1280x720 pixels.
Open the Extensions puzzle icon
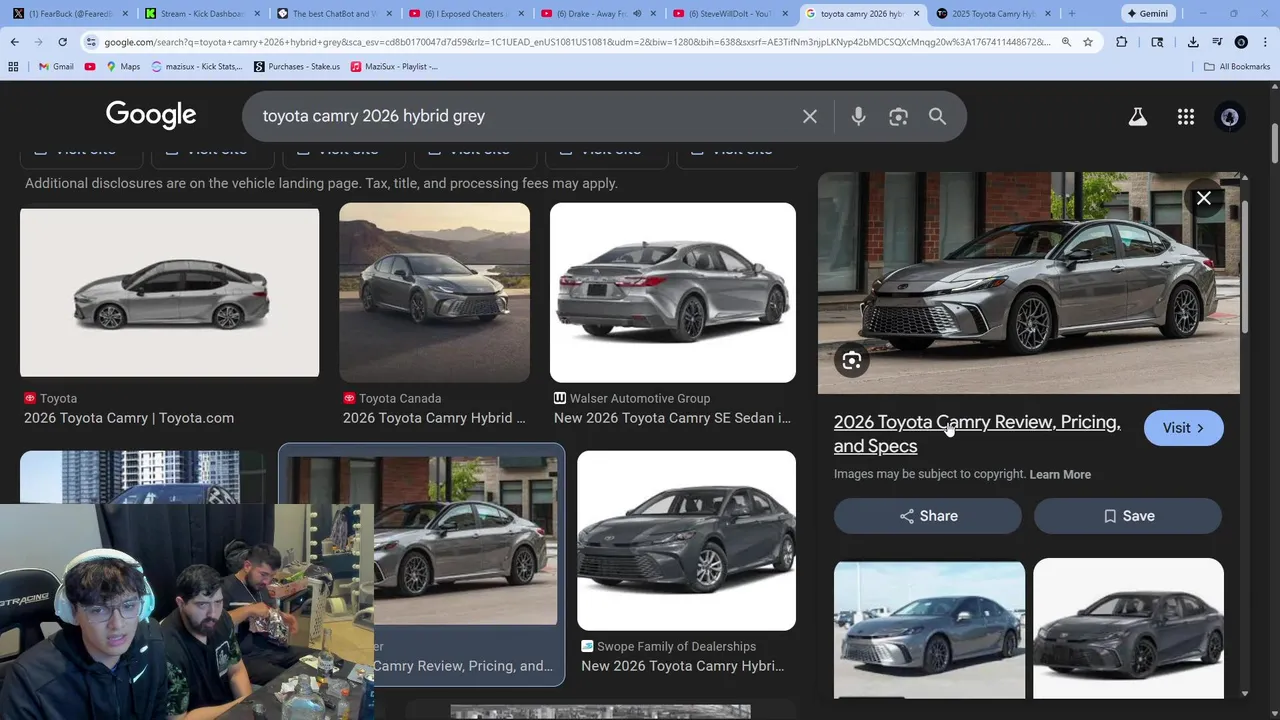click(x=1121, y=42)
